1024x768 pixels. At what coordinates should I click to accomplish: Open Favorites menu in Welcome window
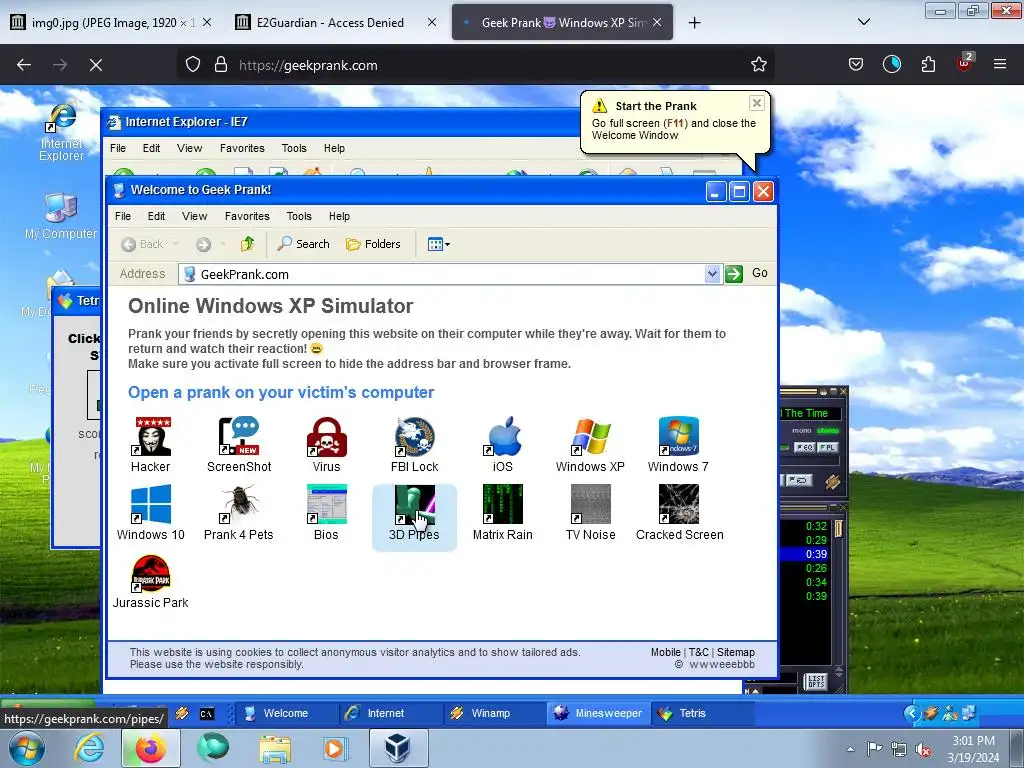click(247, 216)
